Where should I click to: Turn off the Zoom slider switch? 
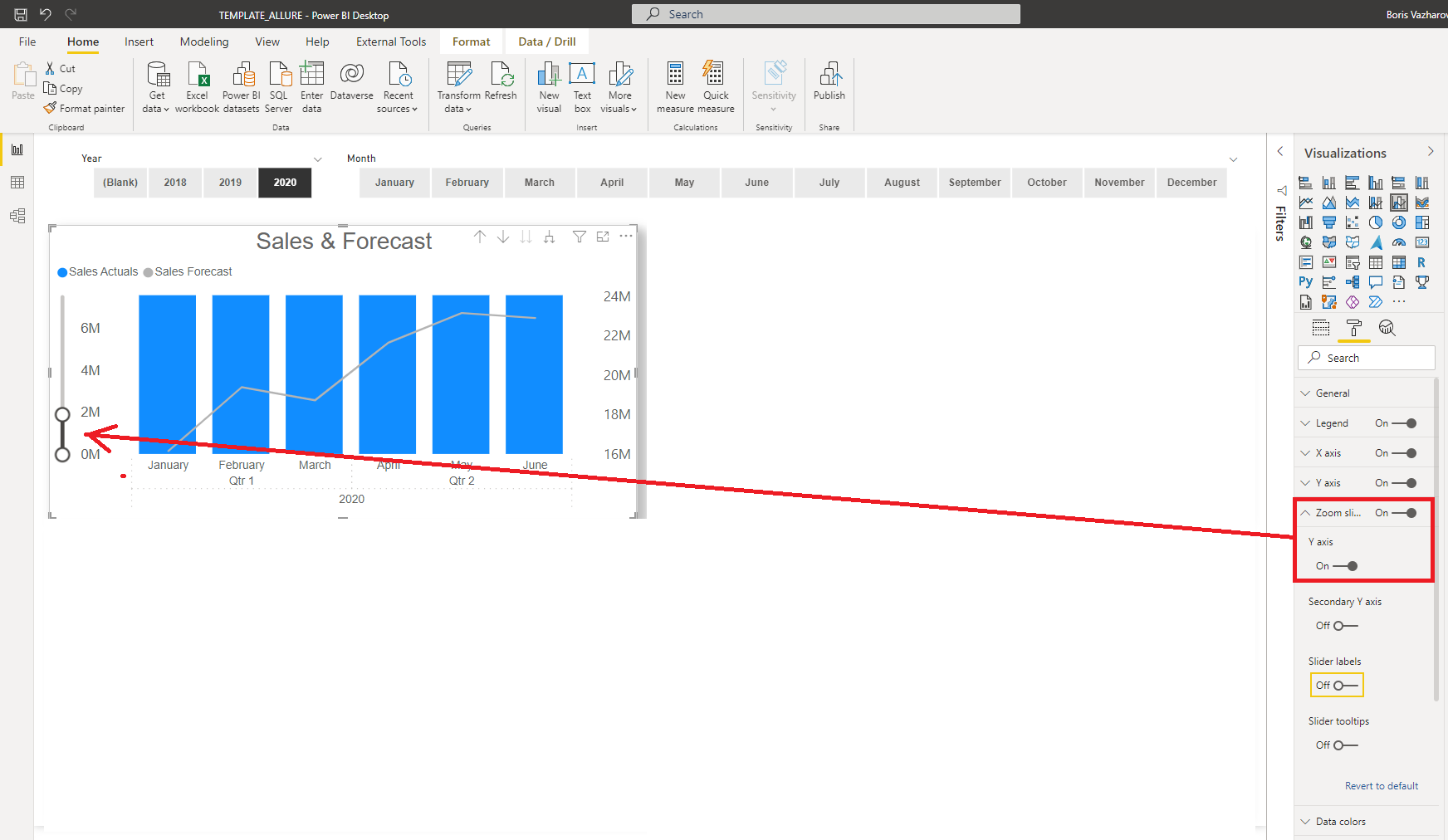point(1405,513)
